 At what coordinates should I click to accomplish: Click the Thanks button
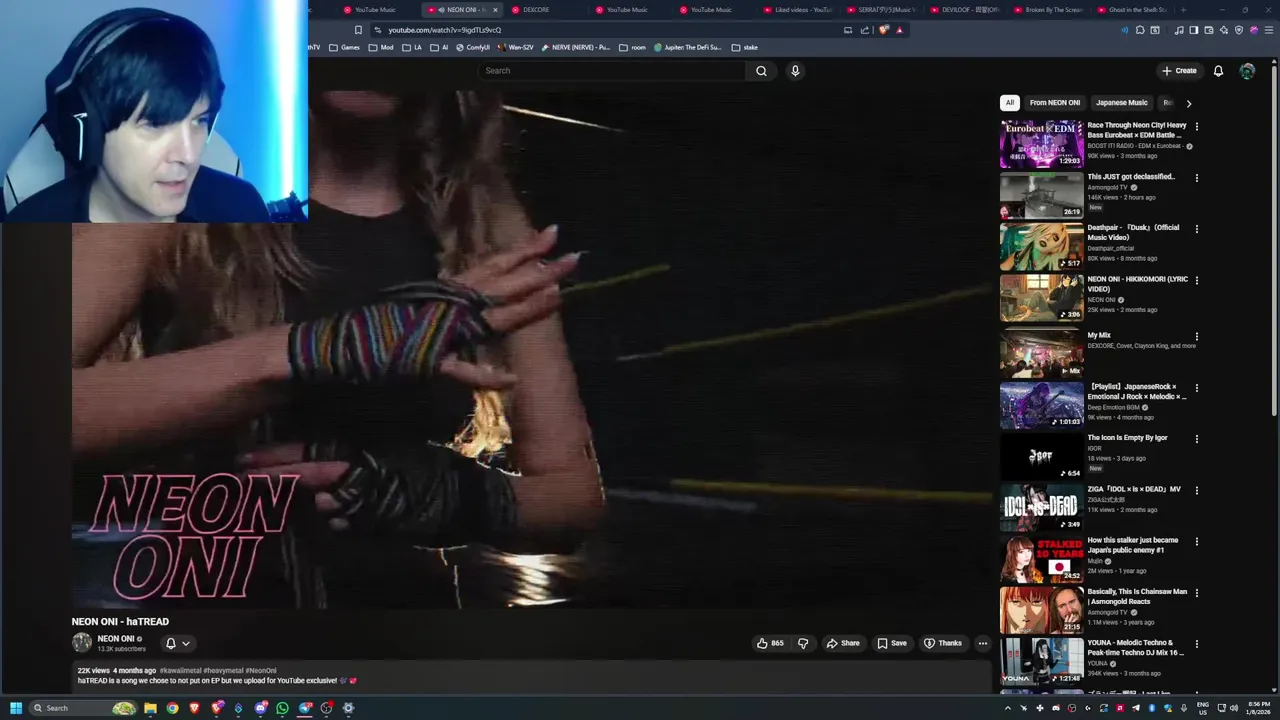[942, 643]
